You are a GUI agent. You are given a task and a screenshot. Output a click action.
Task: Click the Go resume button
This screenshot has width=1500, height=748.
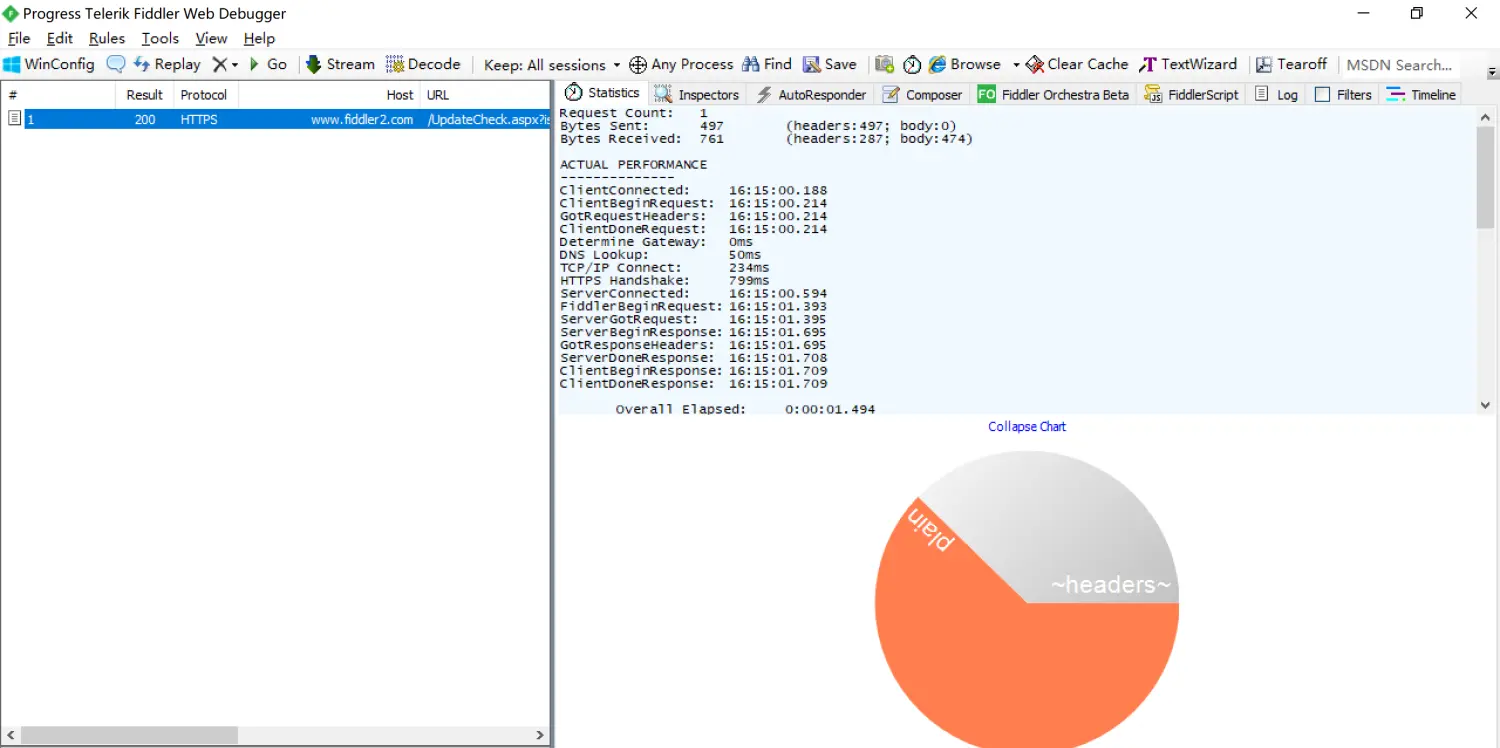[x=267, y=64]
